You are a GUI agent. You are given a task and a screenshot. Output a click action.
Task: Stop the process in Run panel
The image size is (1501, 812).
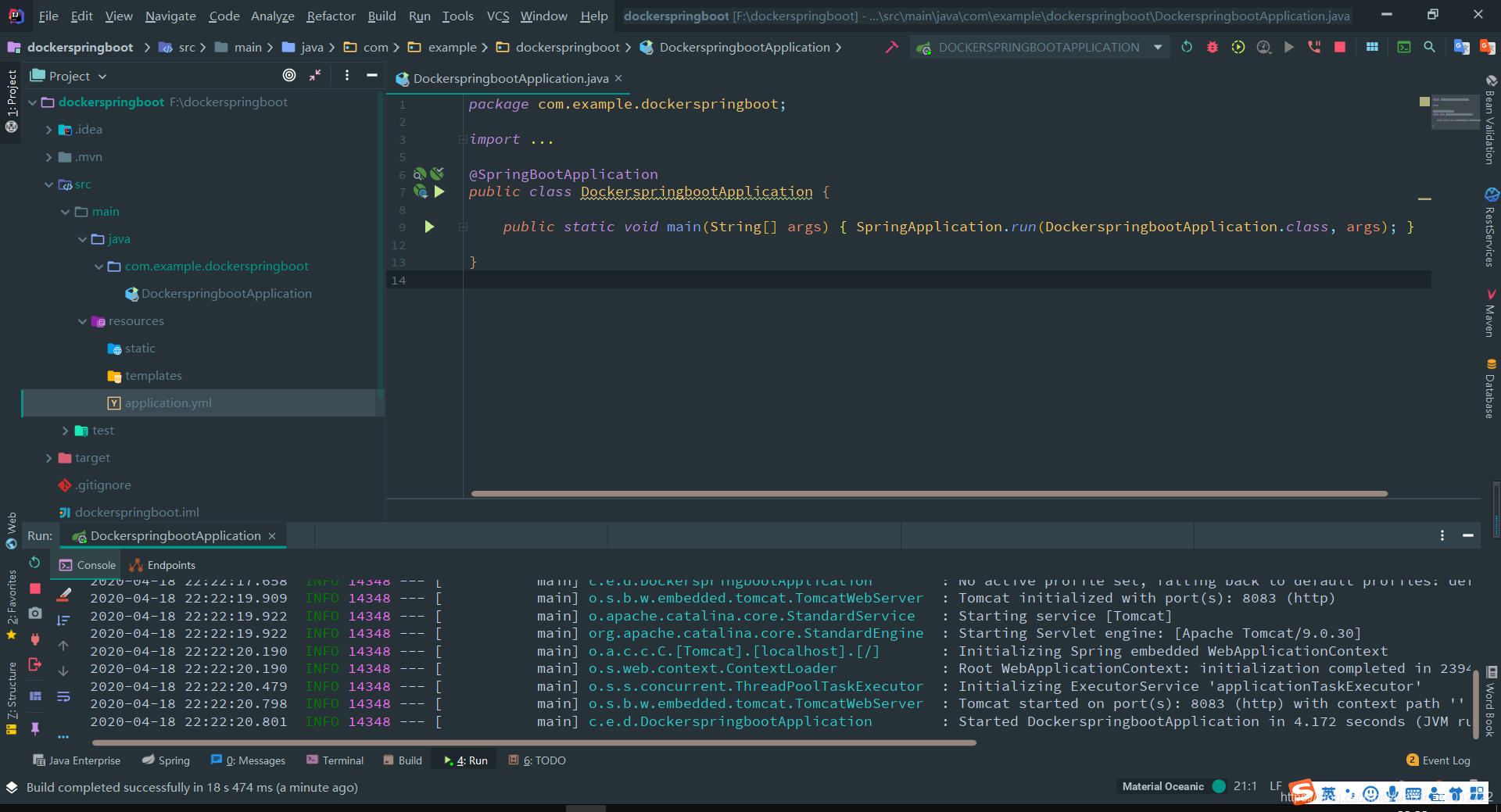pyautogui.click(x=35, y=588)
